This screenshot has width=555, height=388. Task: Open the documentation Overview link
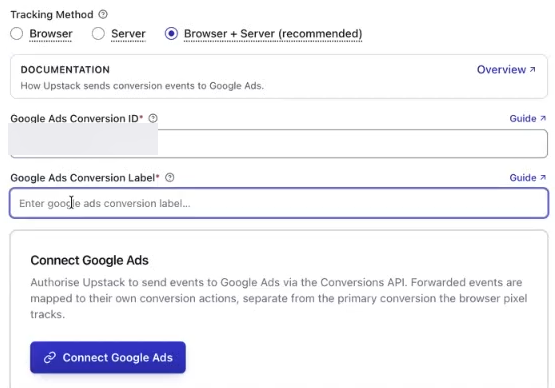(506, 70)
